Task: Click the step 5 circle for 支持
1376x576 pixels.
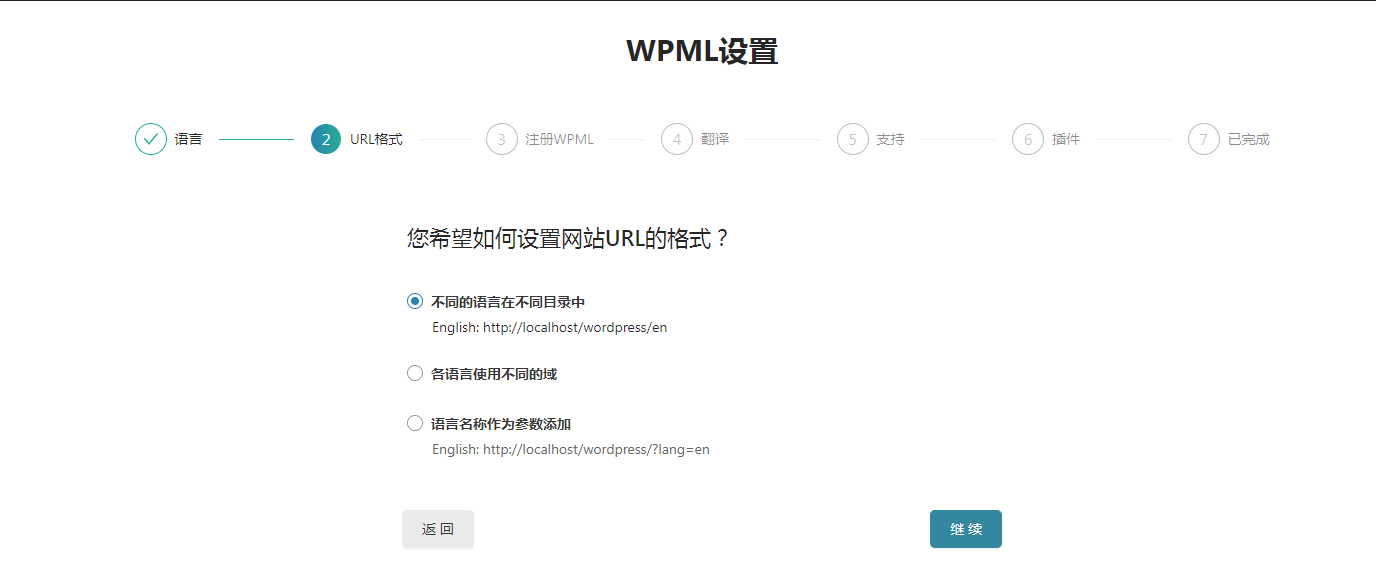Action: 853,139
